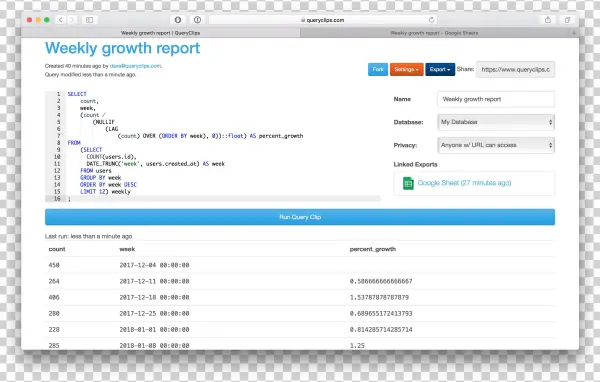Click the queryclips.com address bar
This screenshot has width=600, height=382.
[323, 20]
